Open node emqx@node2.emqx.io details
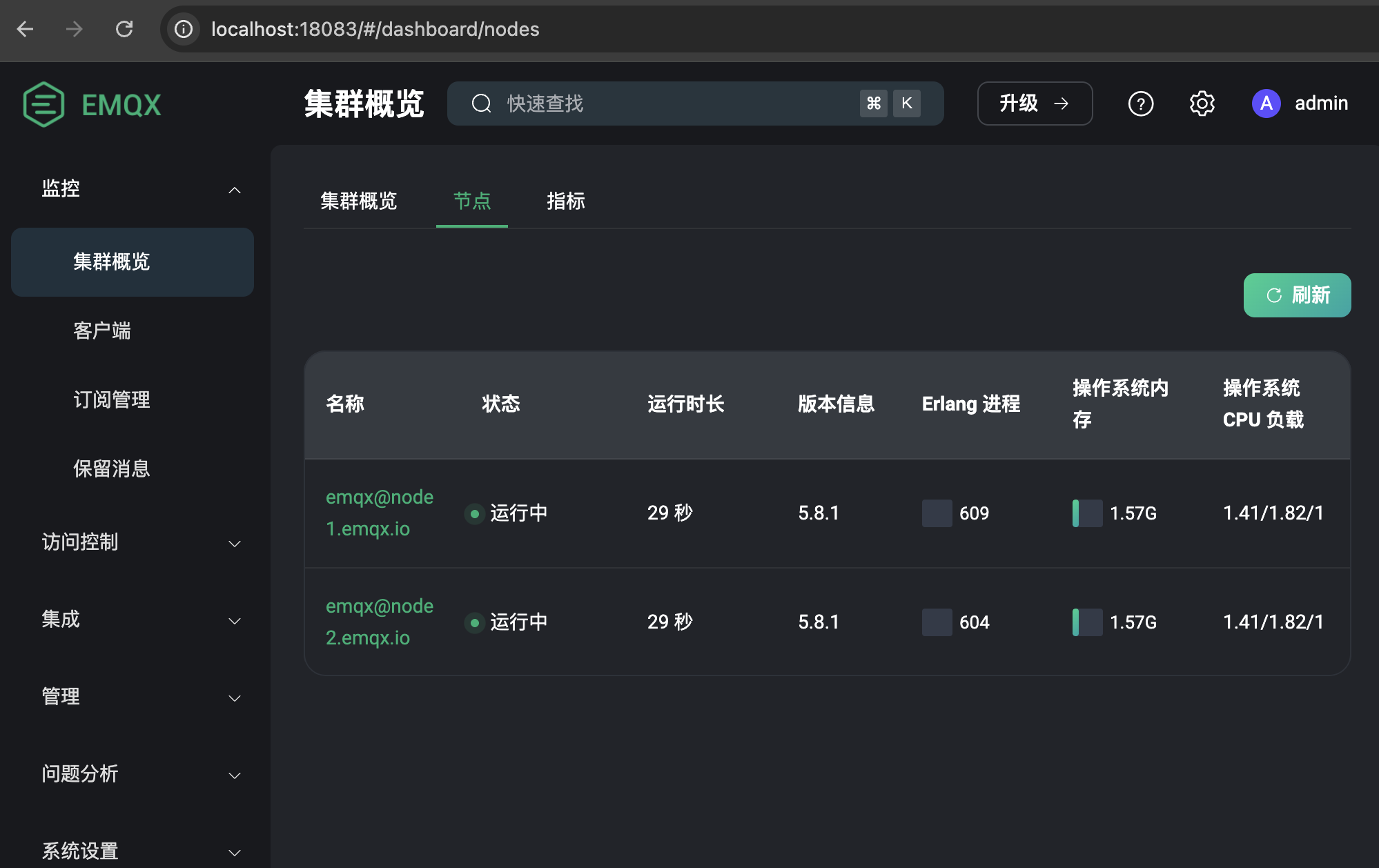This screenshot has height=868, width=1379. [380, 622]
